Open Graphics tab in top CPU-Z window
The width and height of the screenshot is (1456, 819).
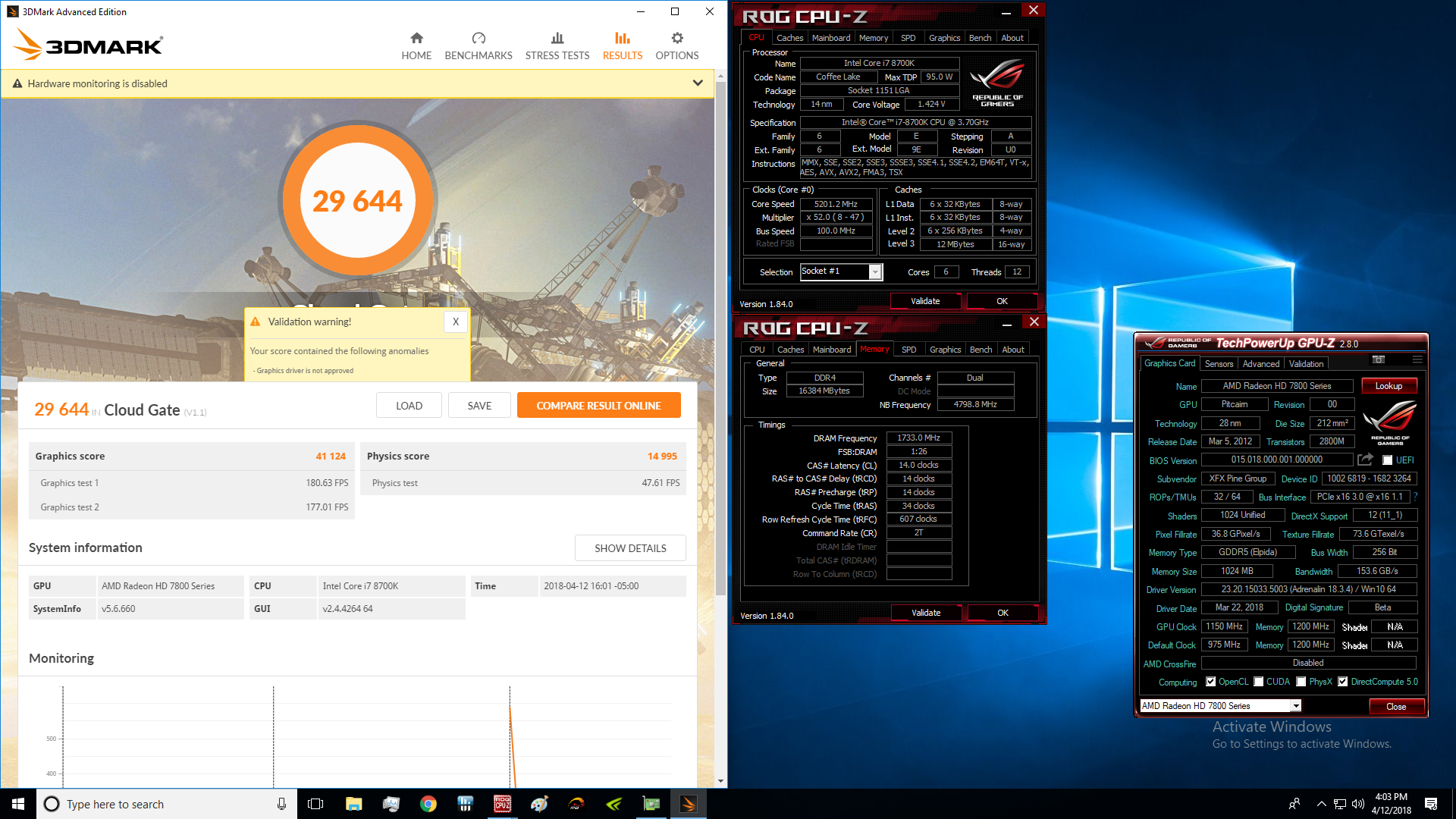[944, 38]
